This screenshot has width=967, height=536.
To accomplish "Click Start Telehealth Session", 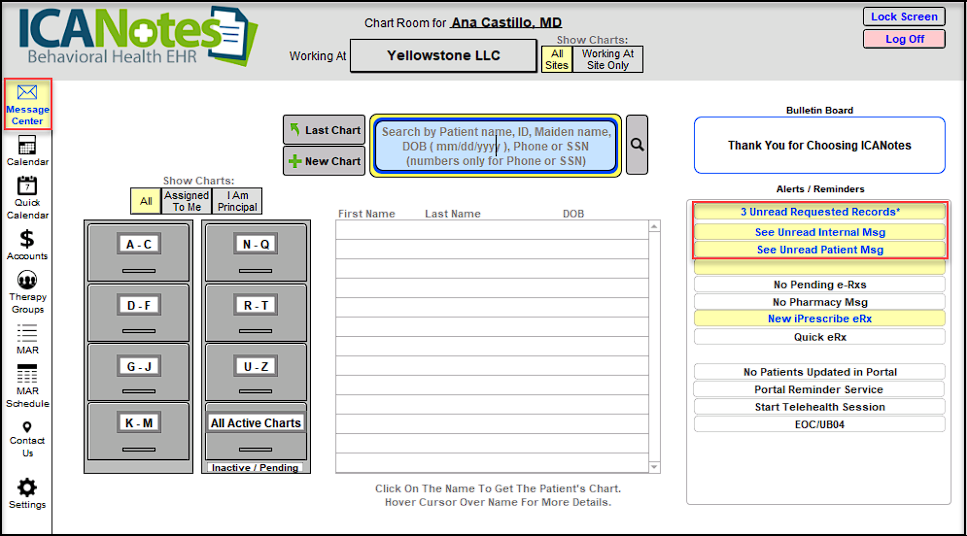I will [x=820, y=407].
